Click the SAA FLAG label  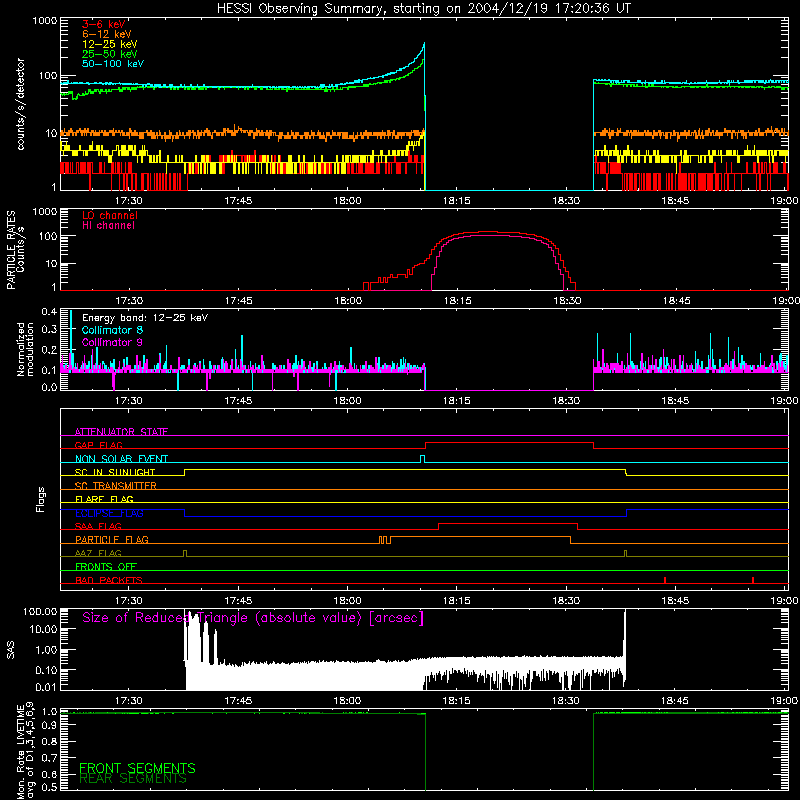(x=98, y=526)
